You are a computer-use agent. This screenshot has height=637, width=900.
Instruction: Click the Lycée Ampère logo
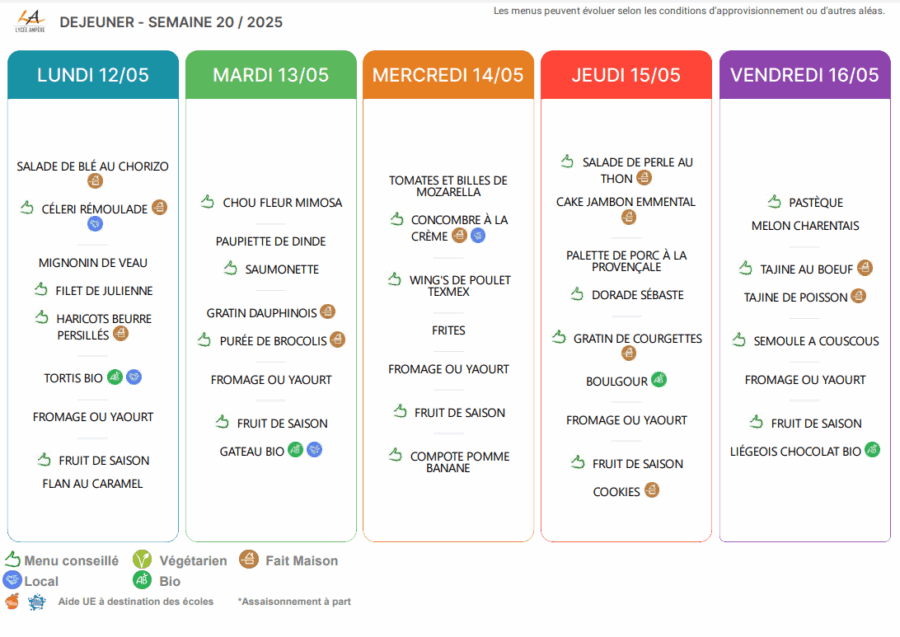[30, 21]
